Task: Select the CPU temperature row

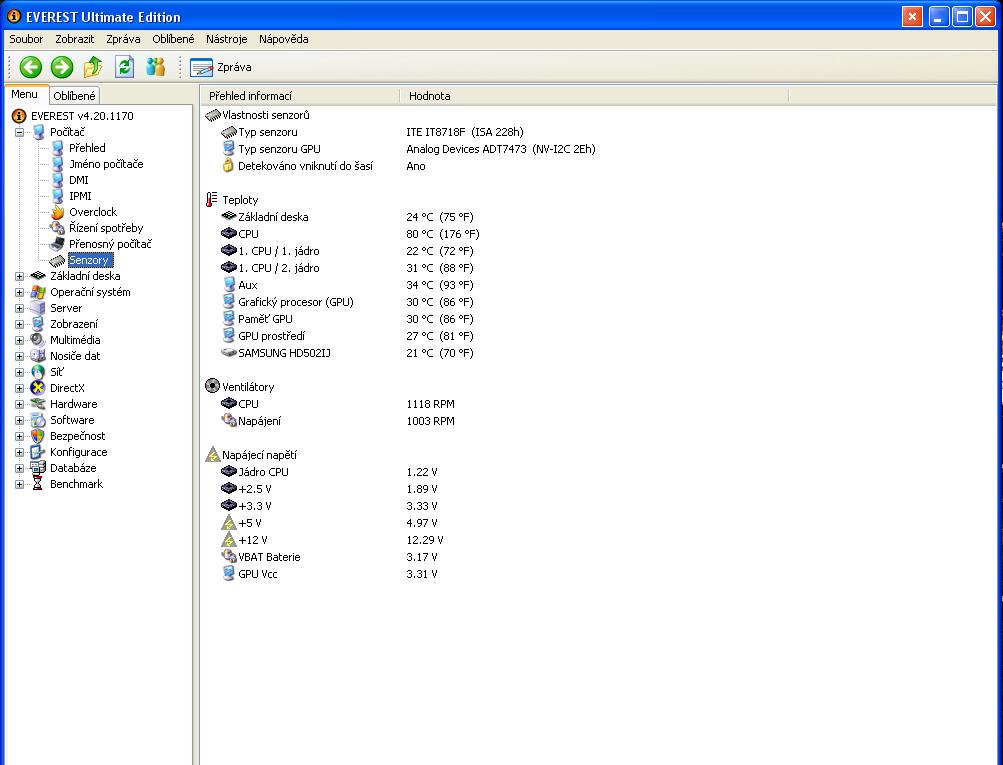Action: click(x=248, y=234)
